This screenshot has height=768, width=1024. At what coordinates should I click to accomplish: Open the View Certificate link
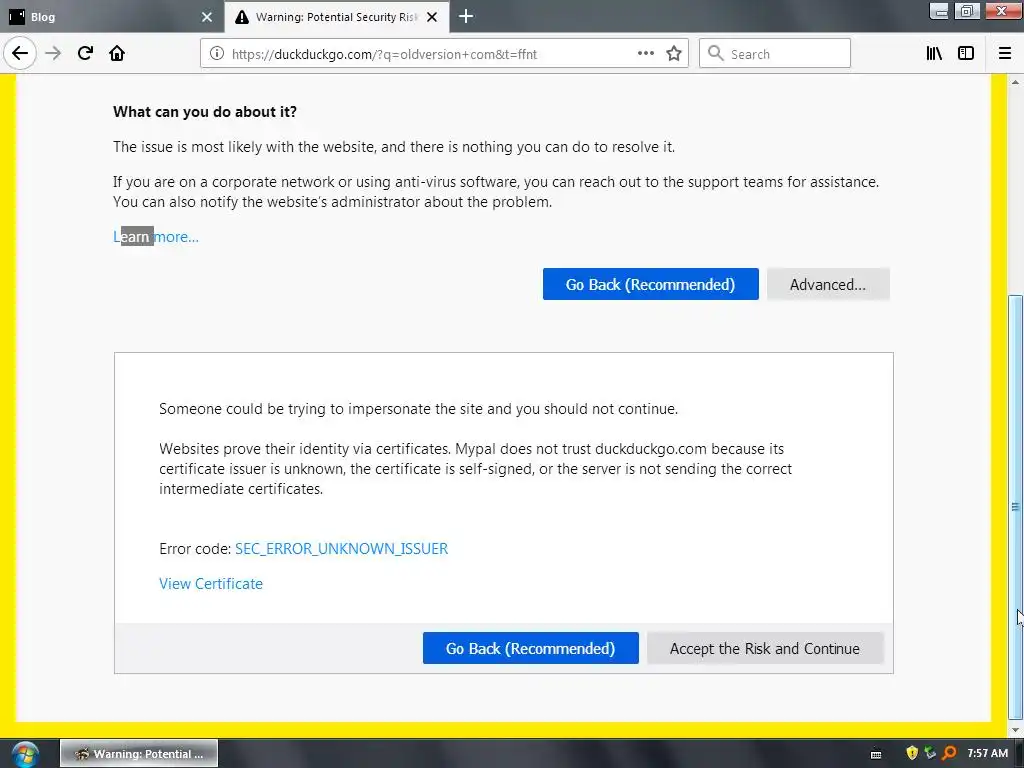click(211, 584)
